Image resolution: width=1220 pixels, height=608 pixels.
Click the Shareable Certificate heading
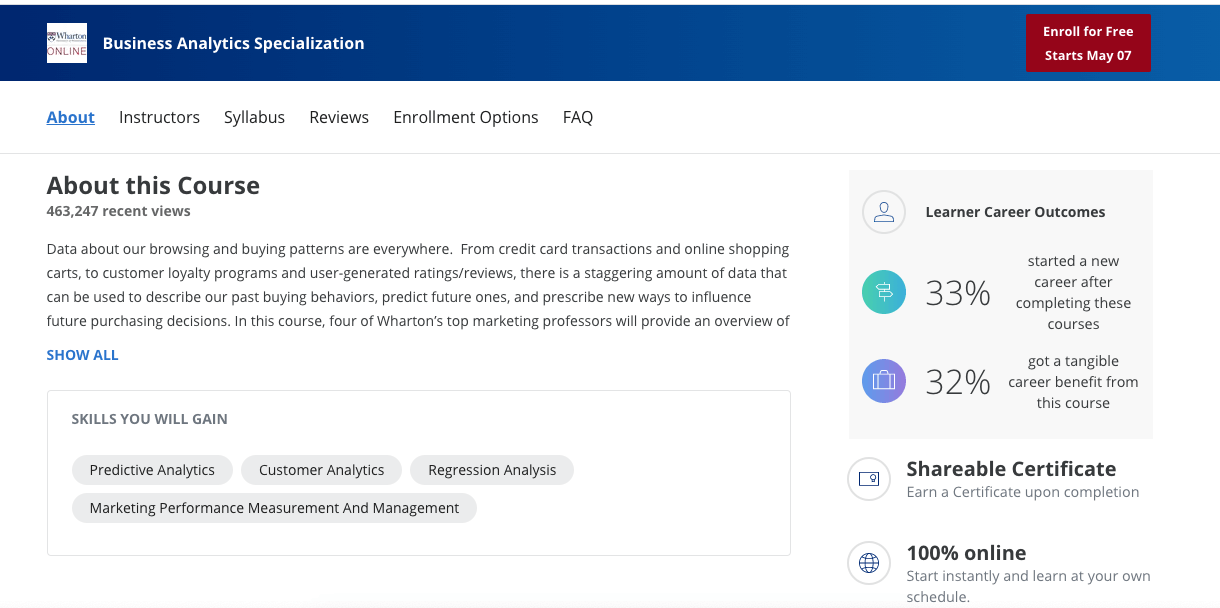[1011, 469]
